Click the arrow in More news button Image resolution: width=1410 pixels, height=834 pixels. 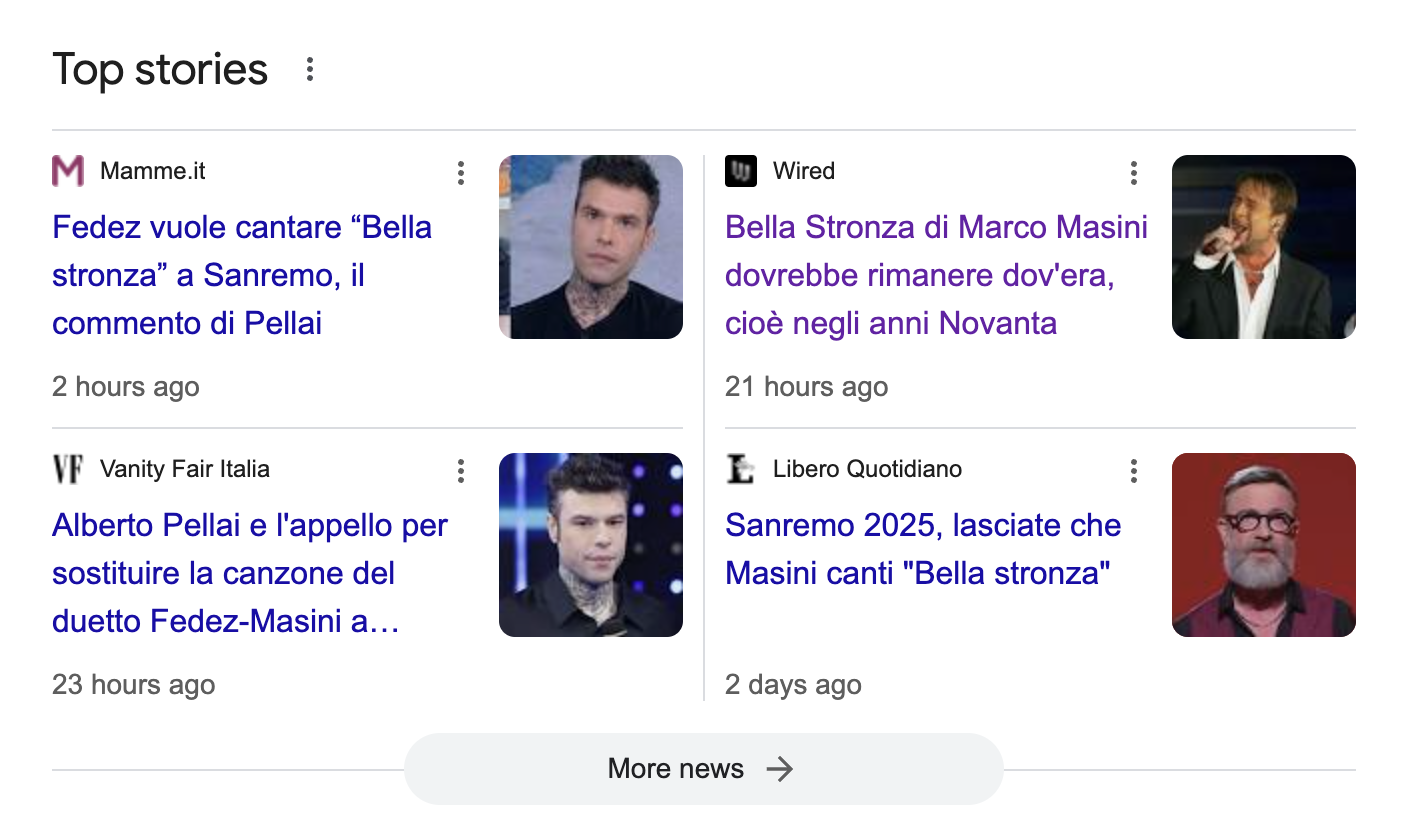[779, 768]
